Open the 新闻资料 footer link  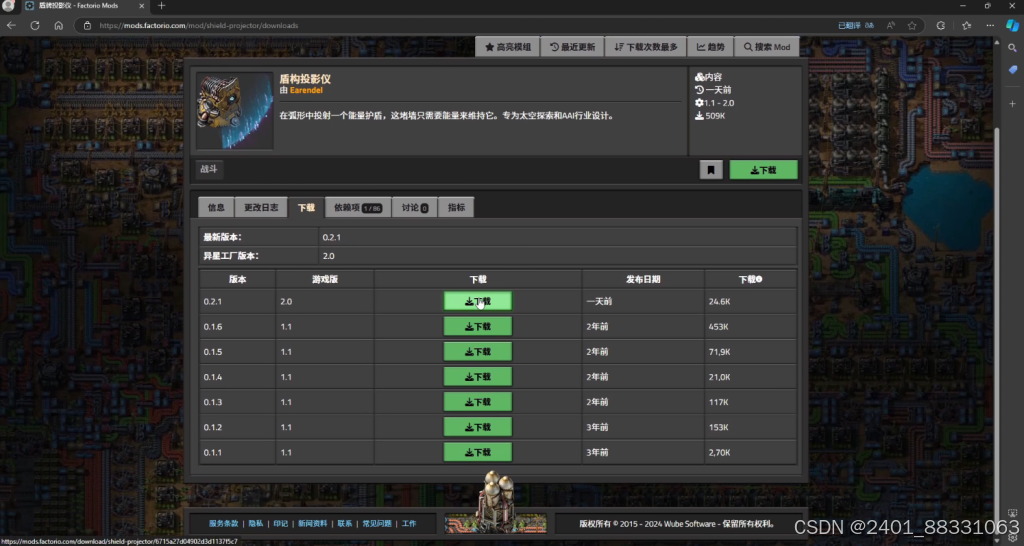coord(313,524)
